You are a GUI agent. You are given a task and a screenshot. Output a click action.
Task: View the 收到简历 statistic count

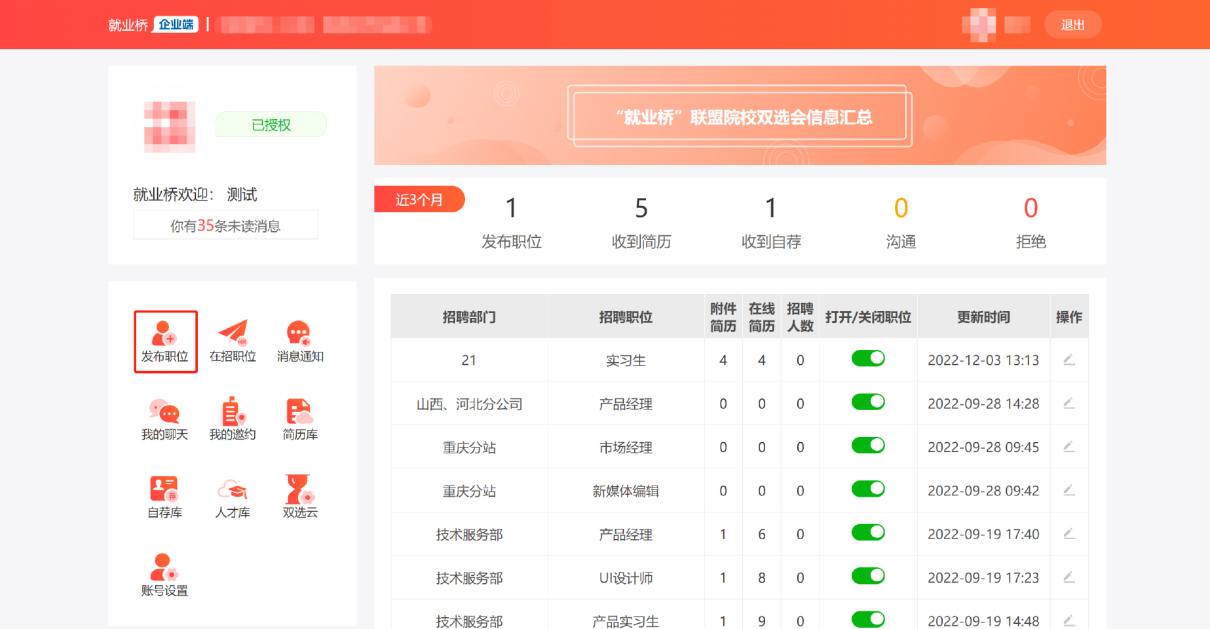(642, 208)
